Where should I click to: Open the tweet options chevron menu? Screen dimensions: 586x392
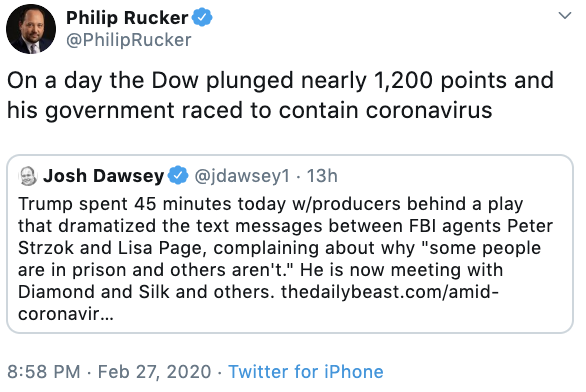(564, 16)
